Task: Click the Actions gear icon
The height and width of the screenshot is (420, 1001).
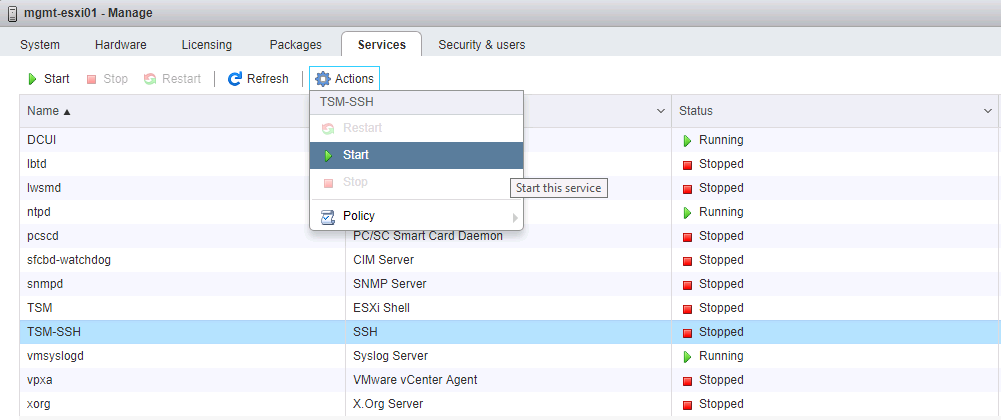Action: click(x=322, y=79)
